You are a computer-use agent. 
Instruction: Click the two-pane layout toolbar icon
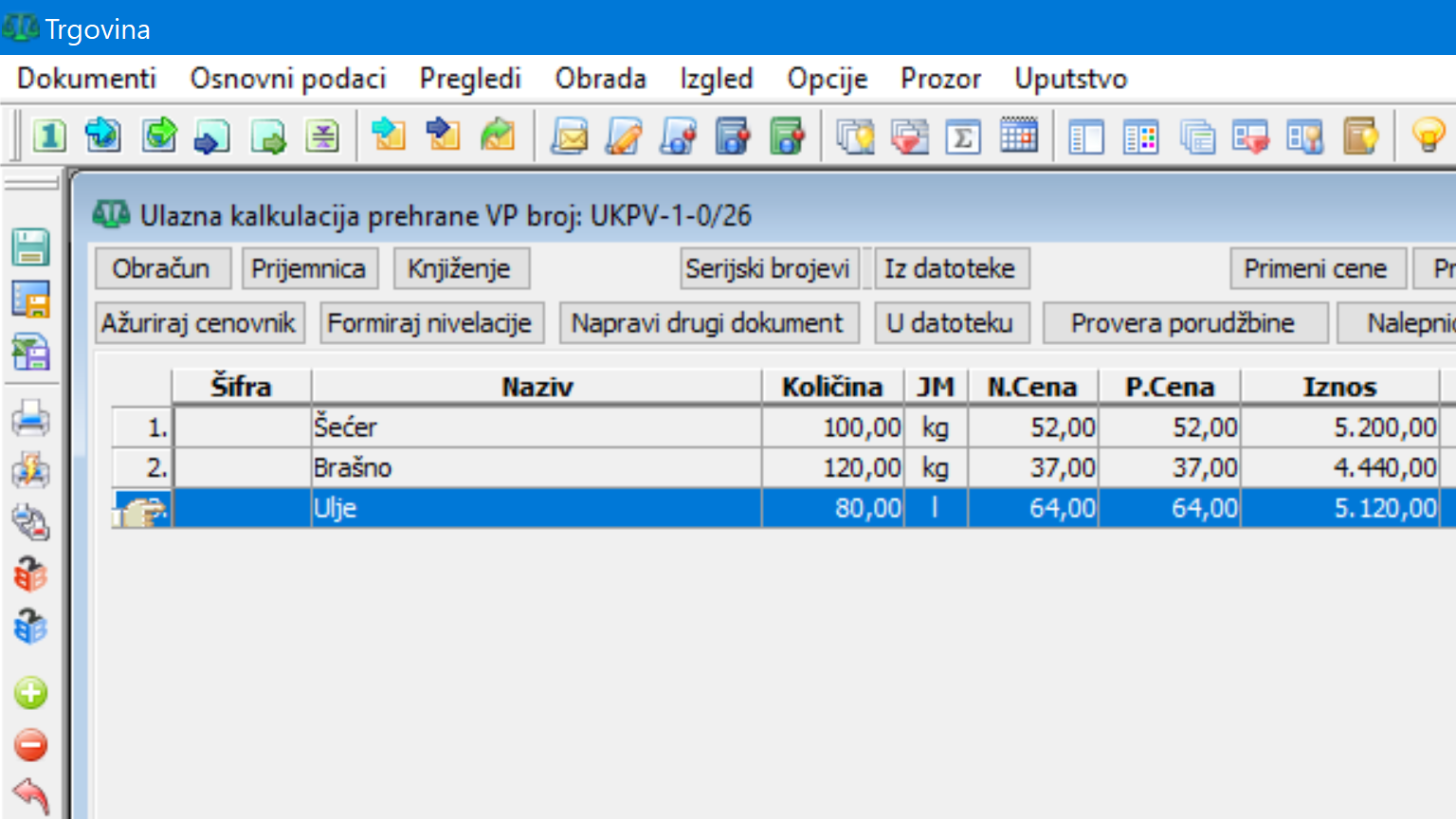[x=1085, y=137]
